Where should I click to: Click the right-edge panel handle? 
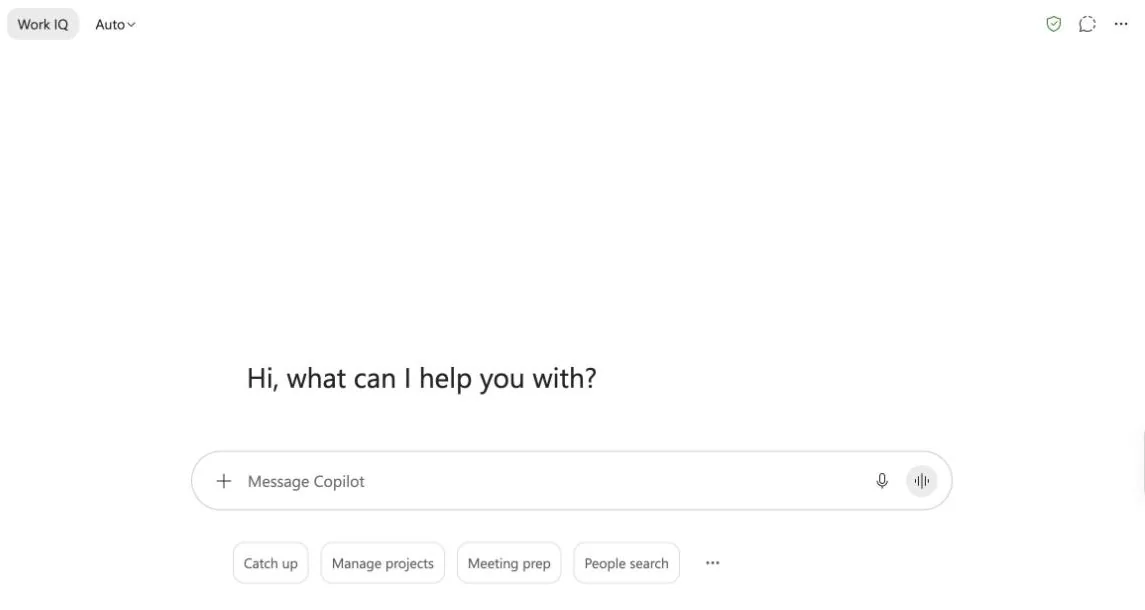pos(1142,463)
